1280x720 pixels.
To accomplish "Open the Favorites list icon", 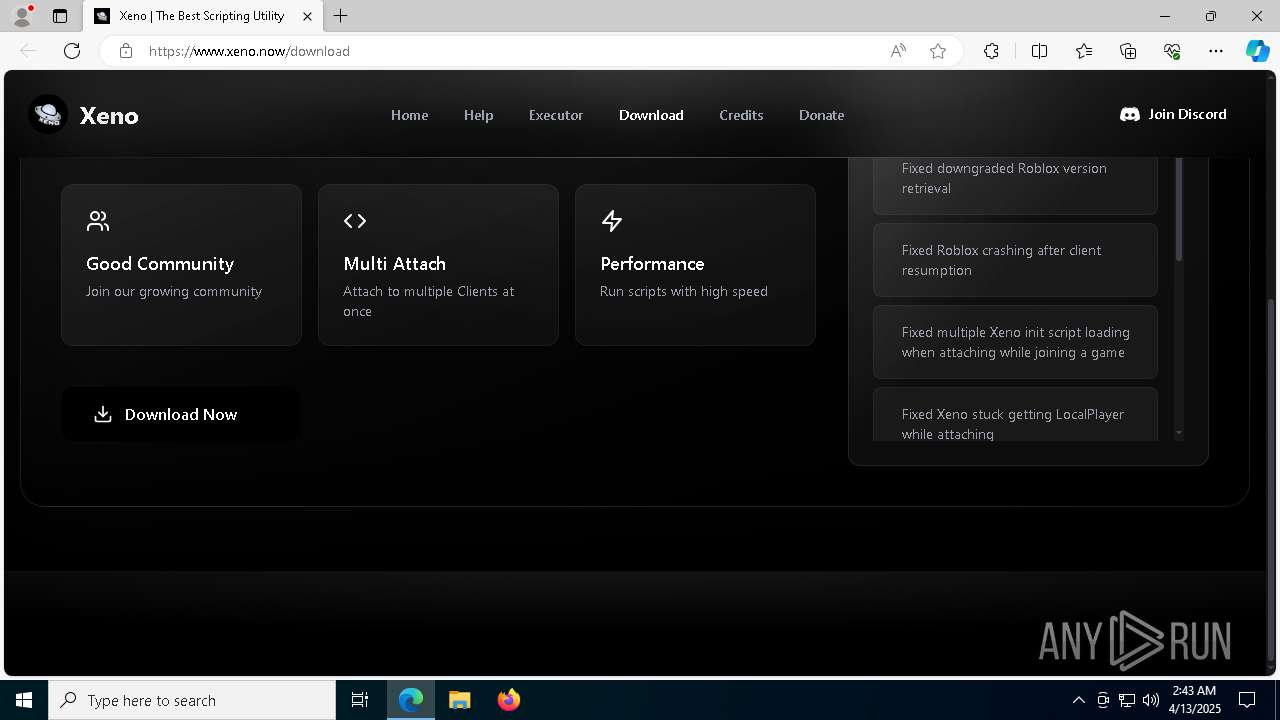I will pyautogui.click(x=1084, y=51).
